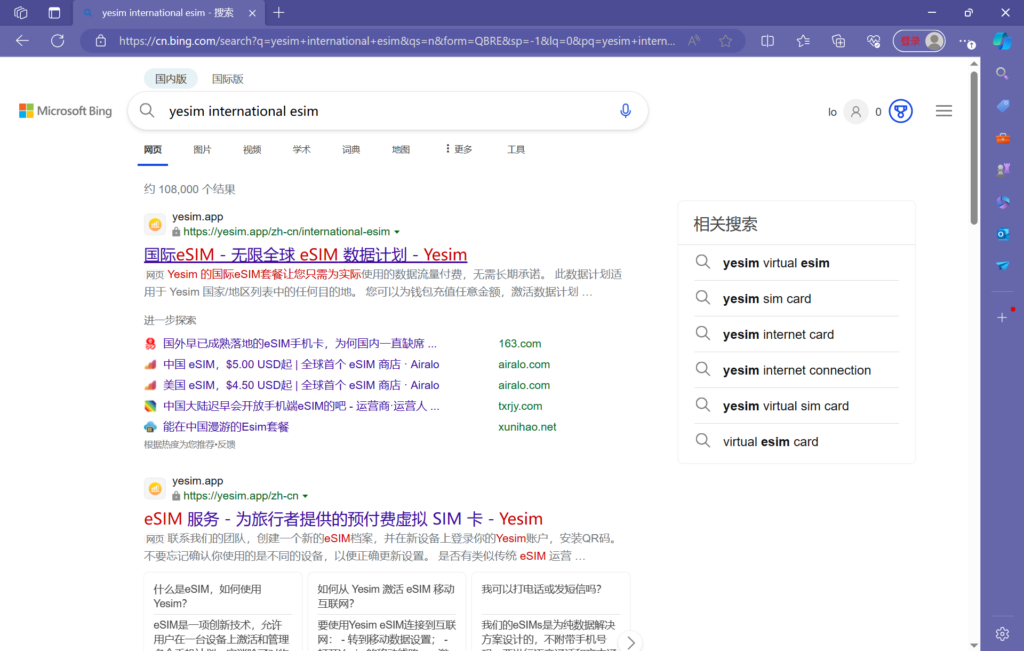Click the vertical page scrollbar
Image resolution: width=1024 pixels, height=651 pixels.
click(x=974, y=148)
